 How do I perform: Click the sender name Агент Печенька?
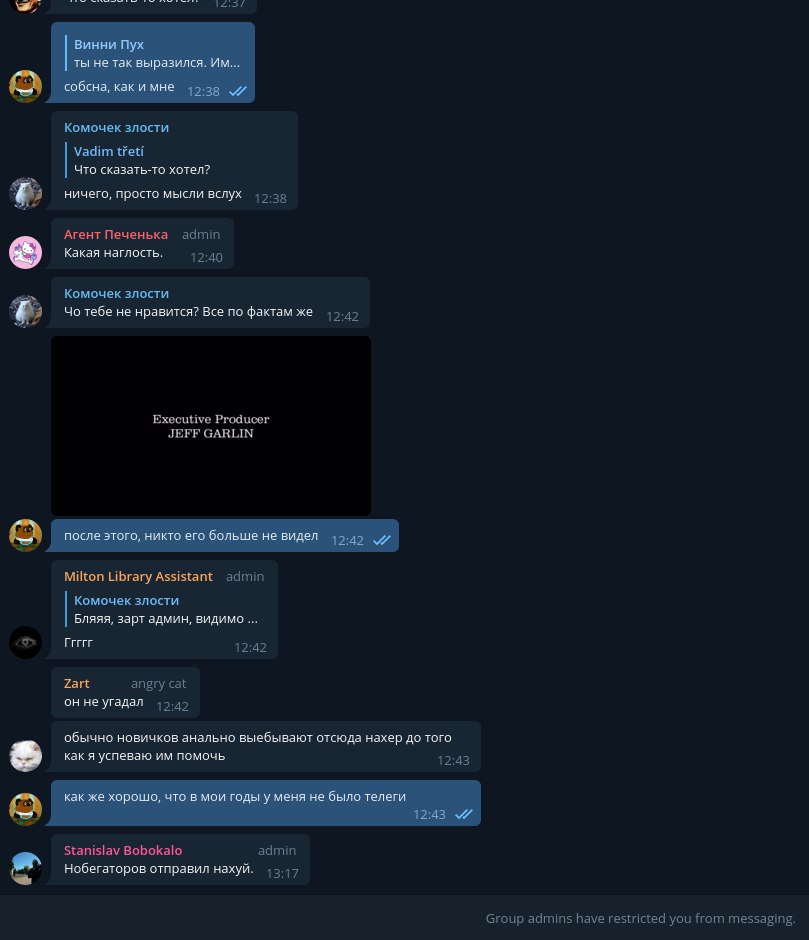(x=116, y=234)
